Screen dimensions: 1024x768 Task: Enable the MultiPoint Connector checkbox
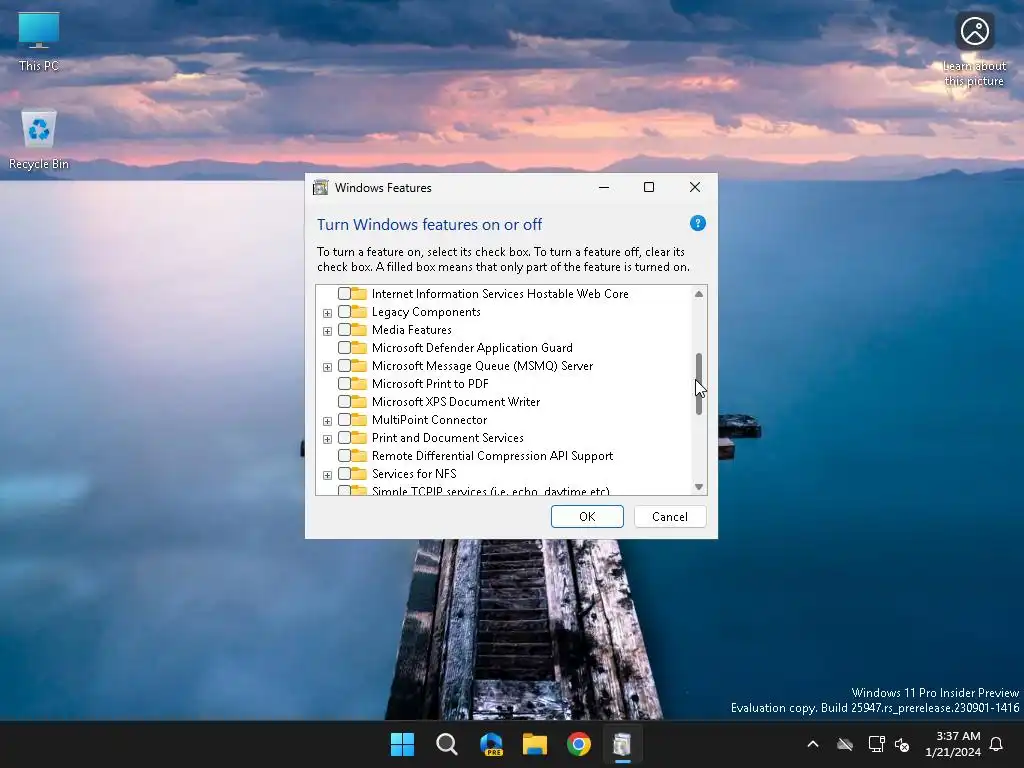[344, 419]
